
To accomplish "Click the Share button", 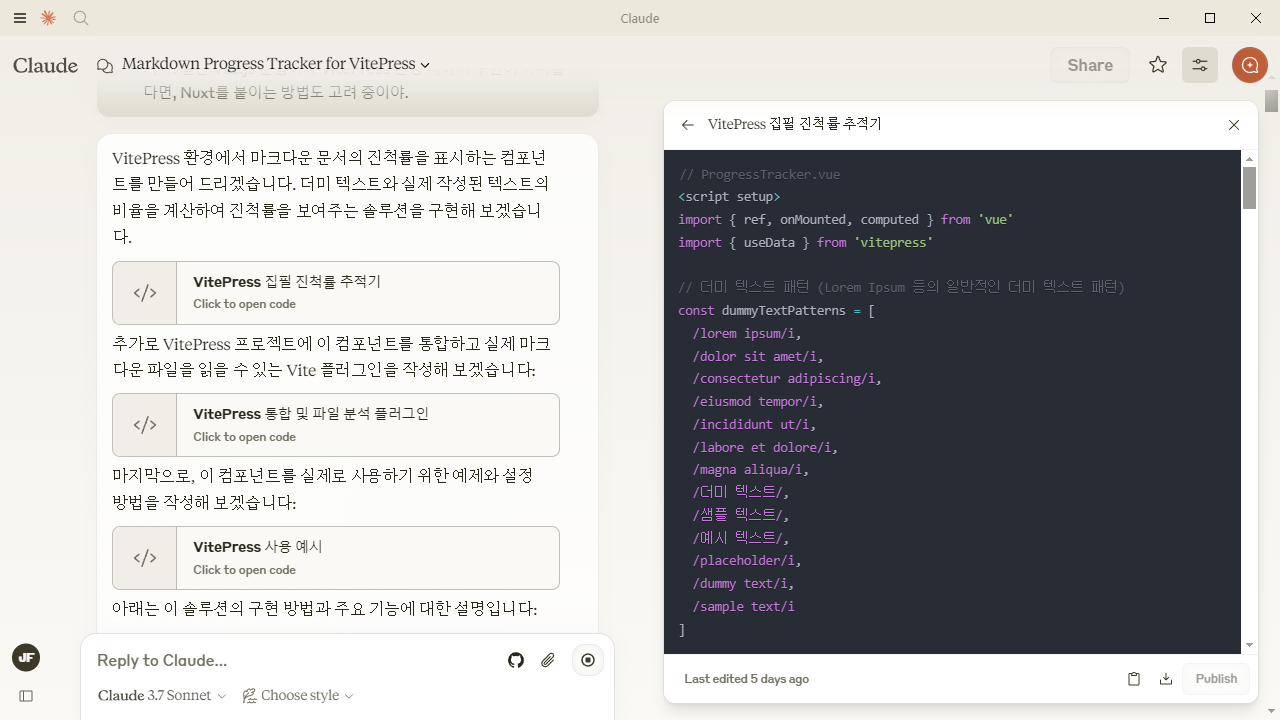I will click(x=1090, y=65).
